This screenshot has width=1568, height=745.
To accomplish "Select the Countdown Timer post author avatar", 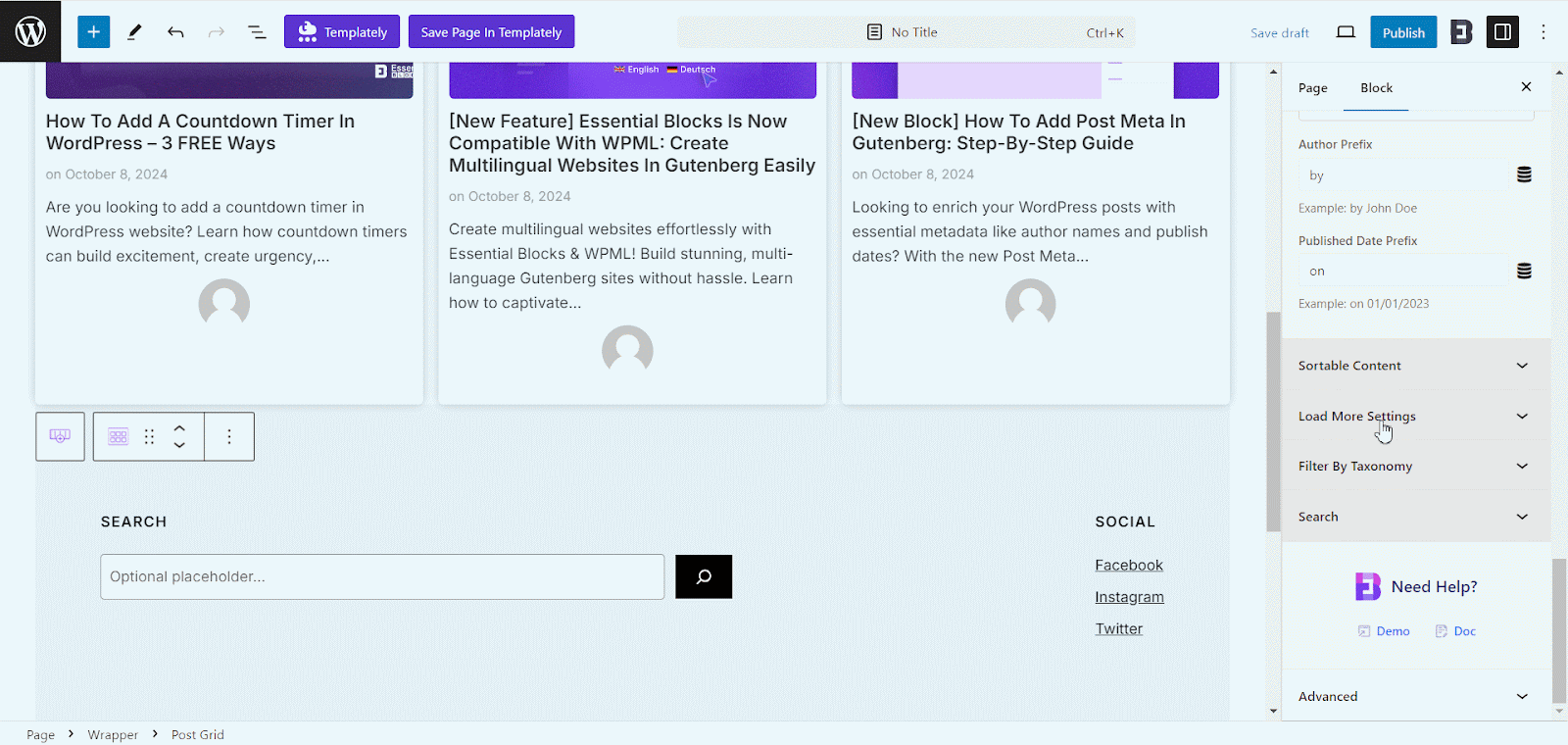I will point(224,304).
